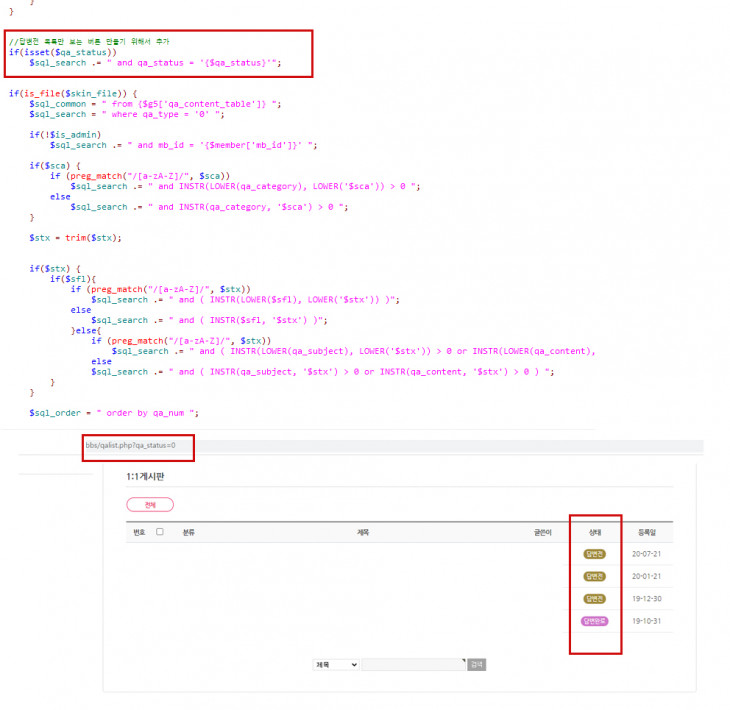The width and height of the screenshot is (730, 710).
Task: Open the 제목 search field dropdown
Action: coord(336,664)
